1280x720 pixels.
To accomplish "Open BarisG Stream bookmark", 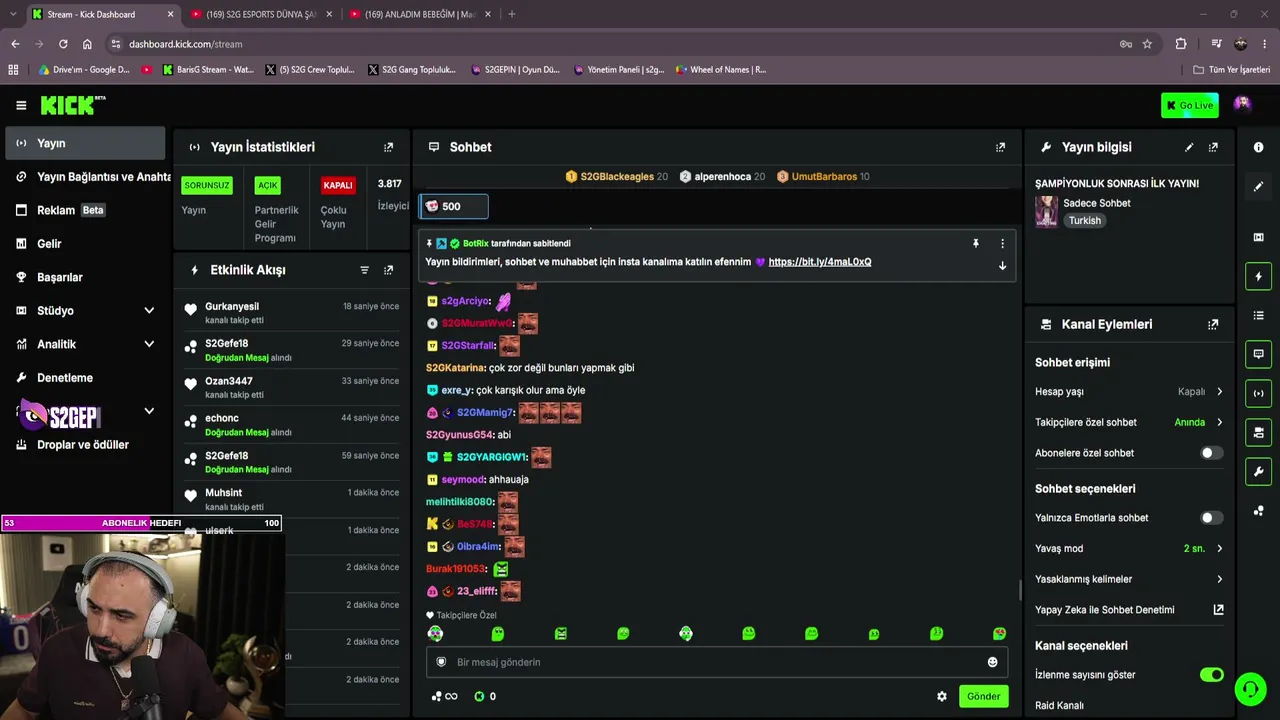I will (x=207, y=70).
